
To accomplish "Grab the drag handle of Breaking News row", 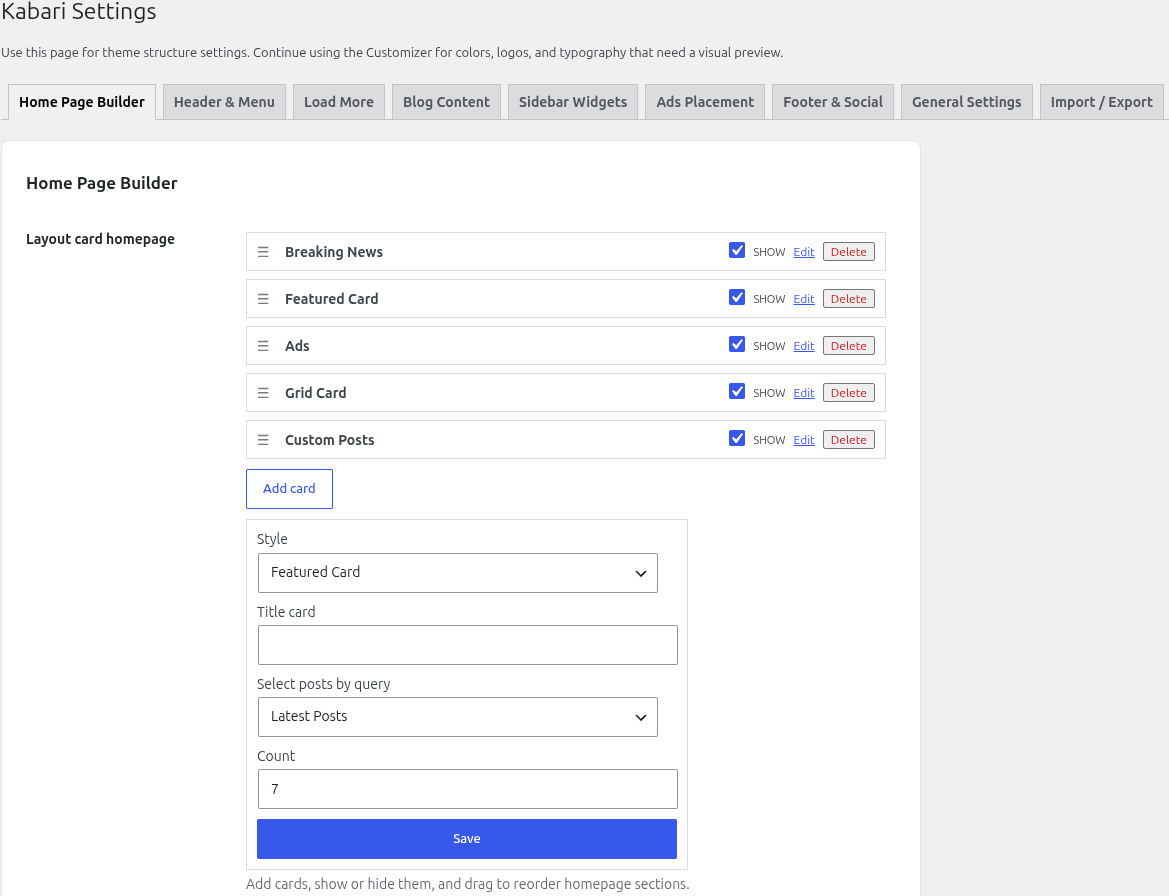I will 263,252.
